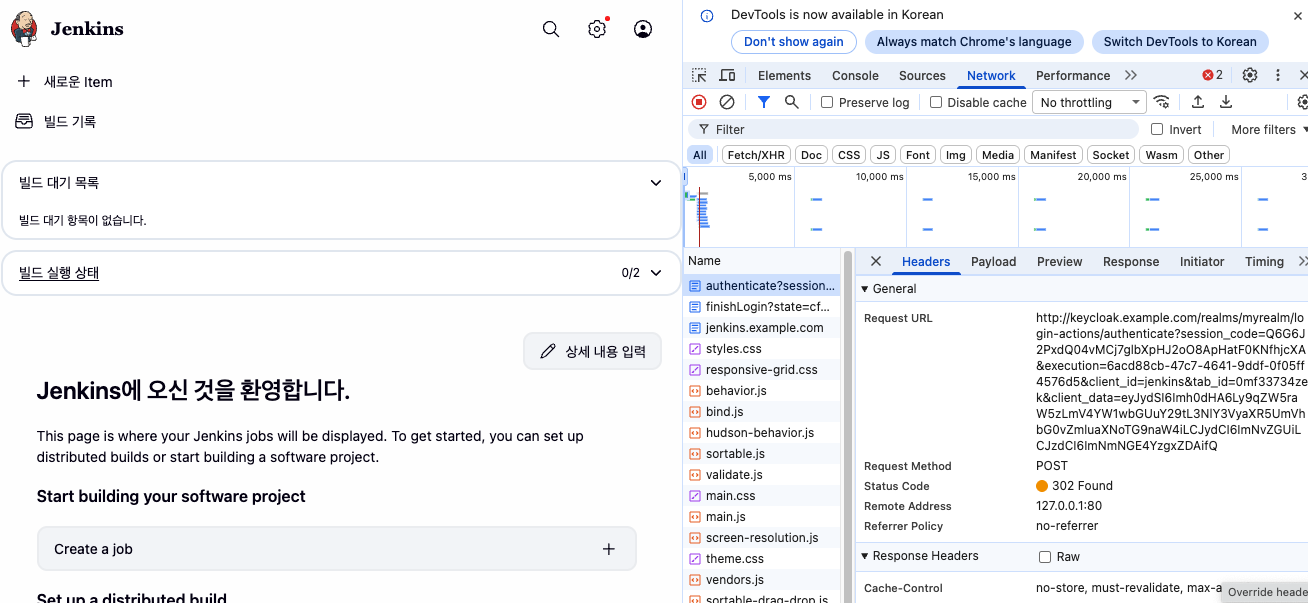Click the plus icon beside 새로운 Item
The image size is (1308, 603).
tap(24, 81)
